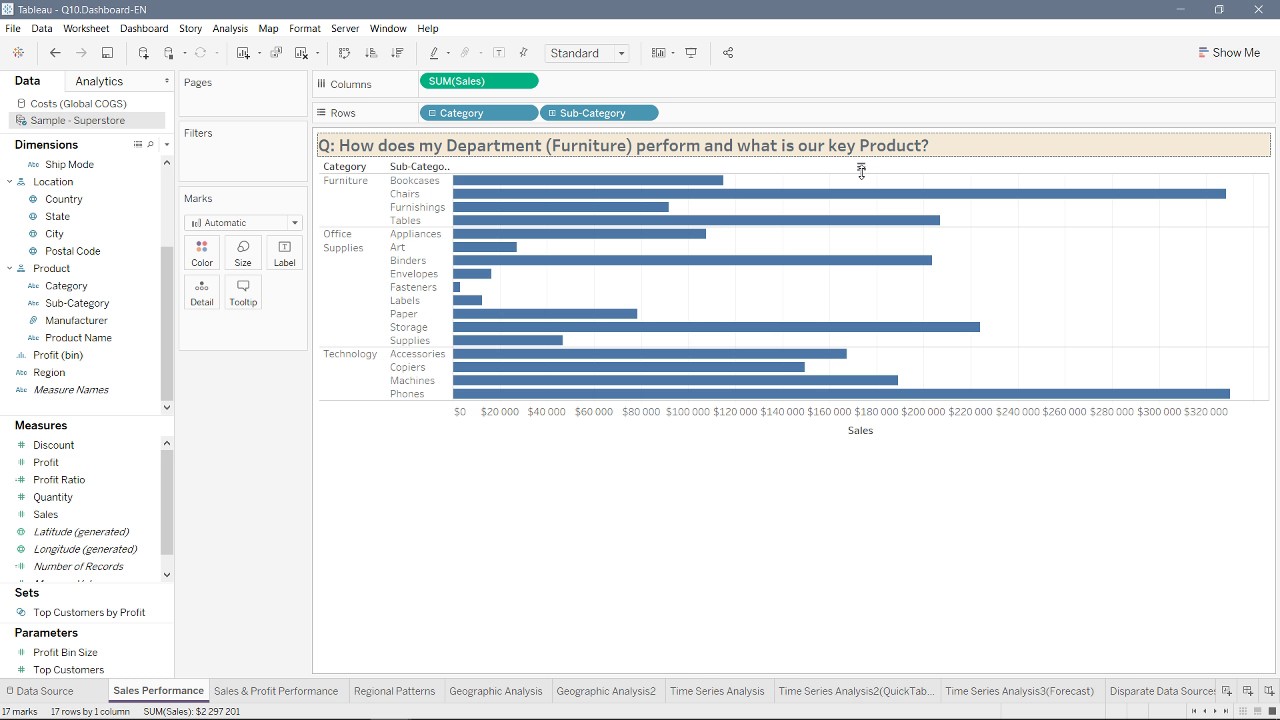Save the workbook via the floppy disk icon
1280x720 pixels.
[107, 53]
